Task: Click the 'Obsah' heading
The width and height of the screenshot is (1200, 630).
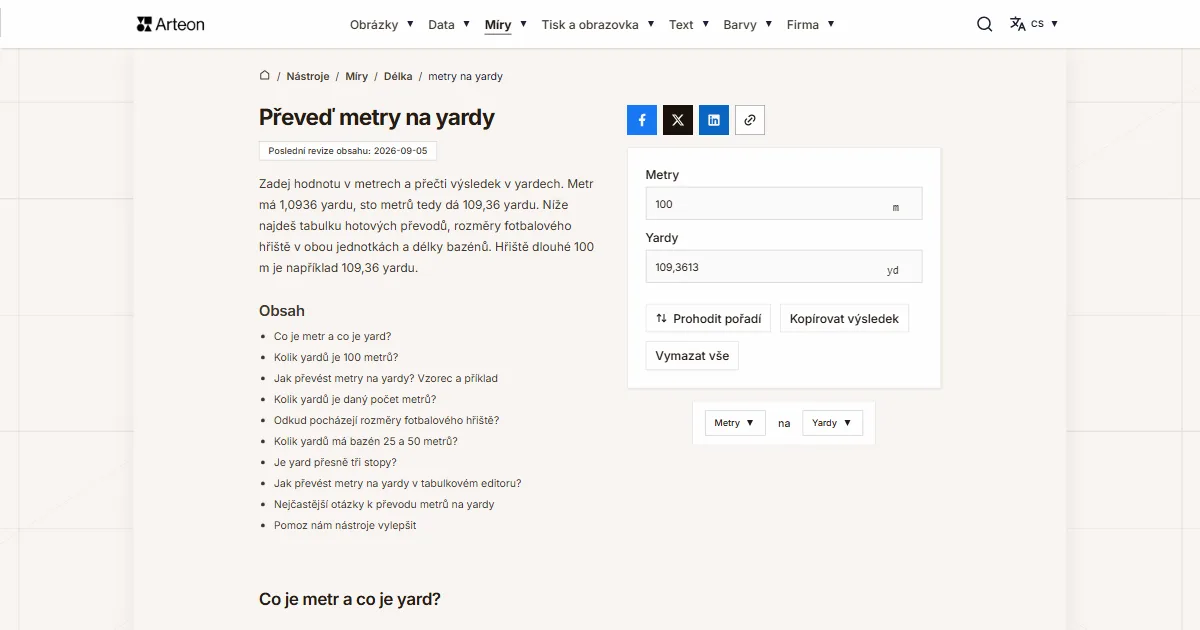Action: tap(282, 311)
